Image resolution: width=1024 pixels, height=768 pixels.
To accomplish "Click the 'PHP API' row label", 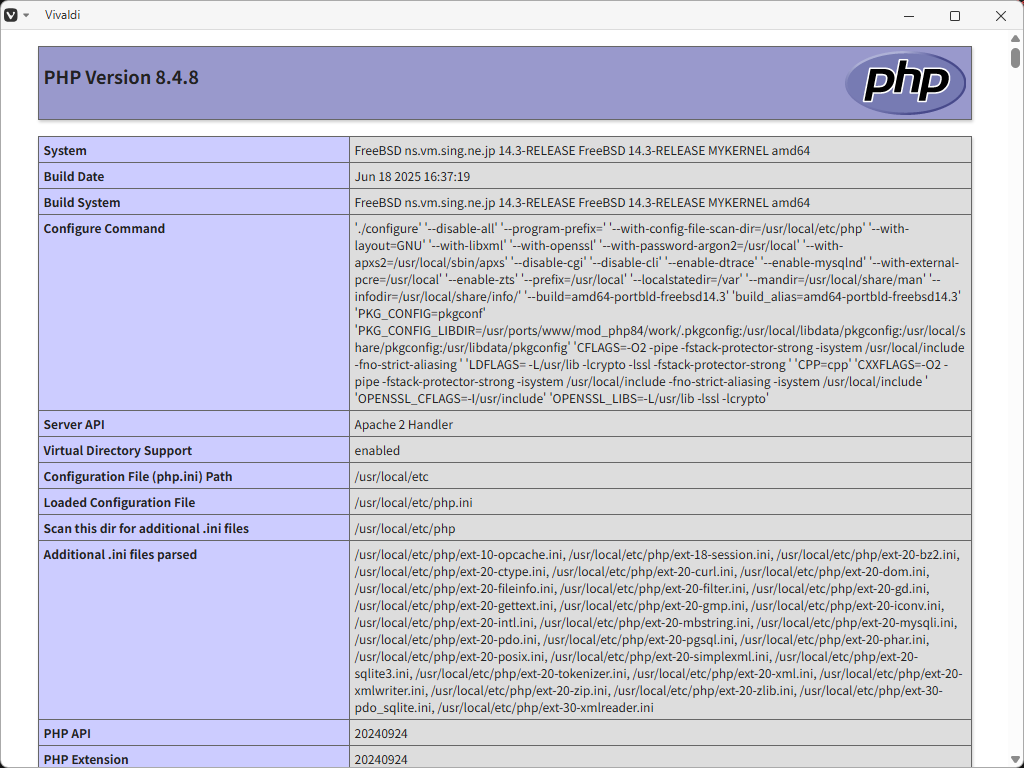I will click(x=67, y=733).
